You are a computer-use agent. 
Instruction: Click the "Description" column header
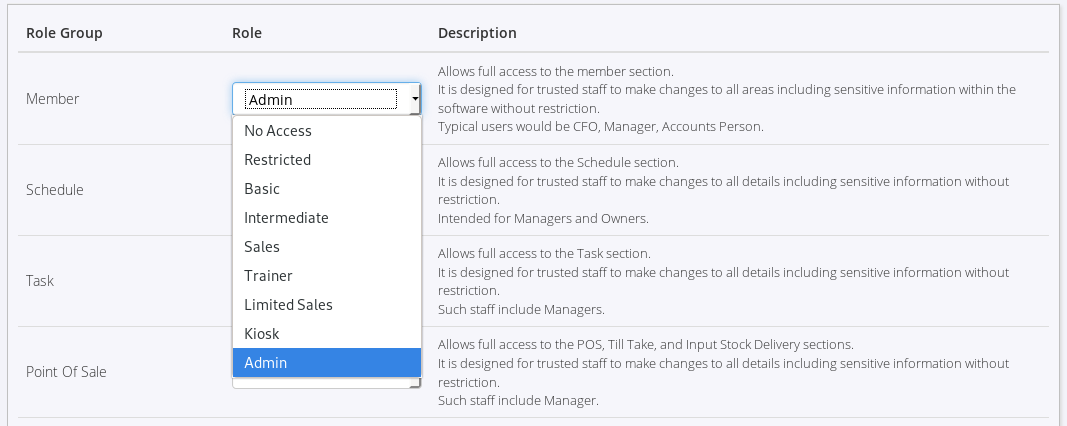click(477, 33)
